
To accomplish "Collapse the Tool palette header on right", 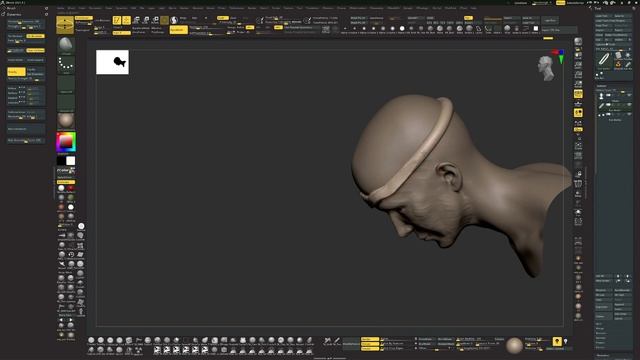I will [x=598, y=8].
